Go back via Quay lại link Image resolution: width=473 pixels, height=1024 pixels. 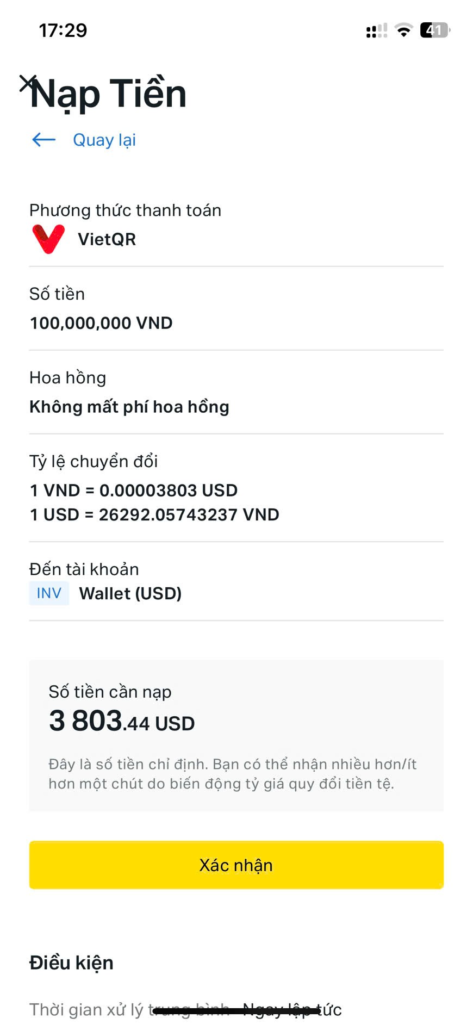click(104, 140)
